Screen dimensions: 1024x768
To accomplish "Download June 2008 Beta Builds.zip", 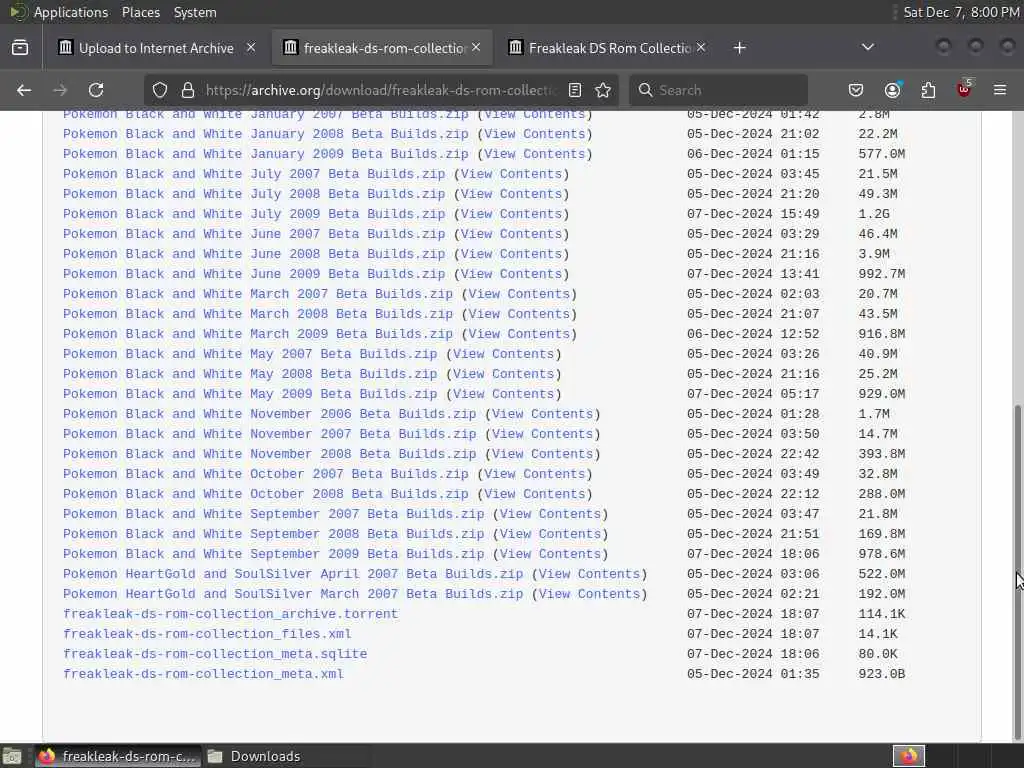I will click(254, 254).
